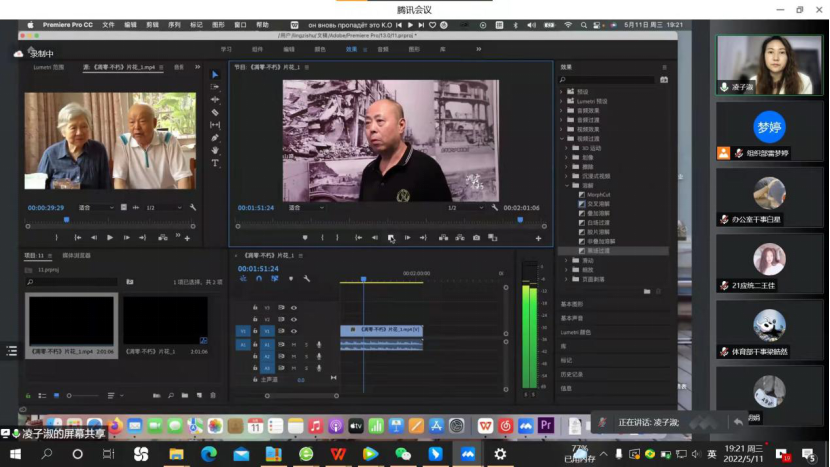Click the Lift button in Program monitor

[443, 238]
